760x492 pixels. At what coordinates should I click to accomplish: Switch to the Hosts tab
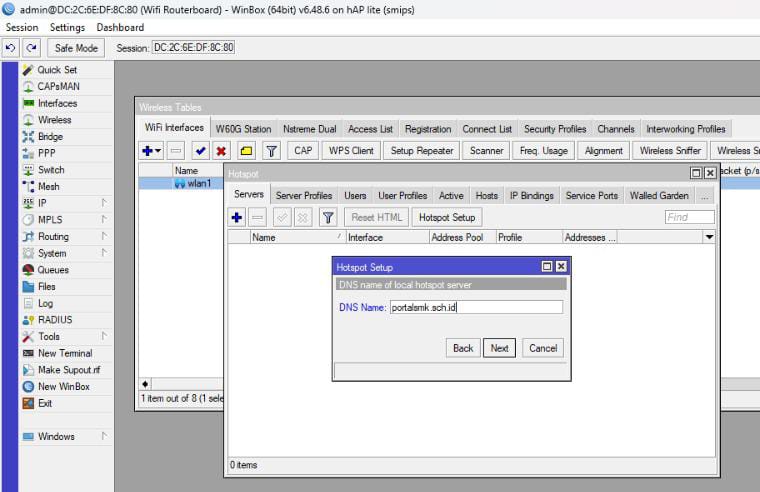[487, 196]
